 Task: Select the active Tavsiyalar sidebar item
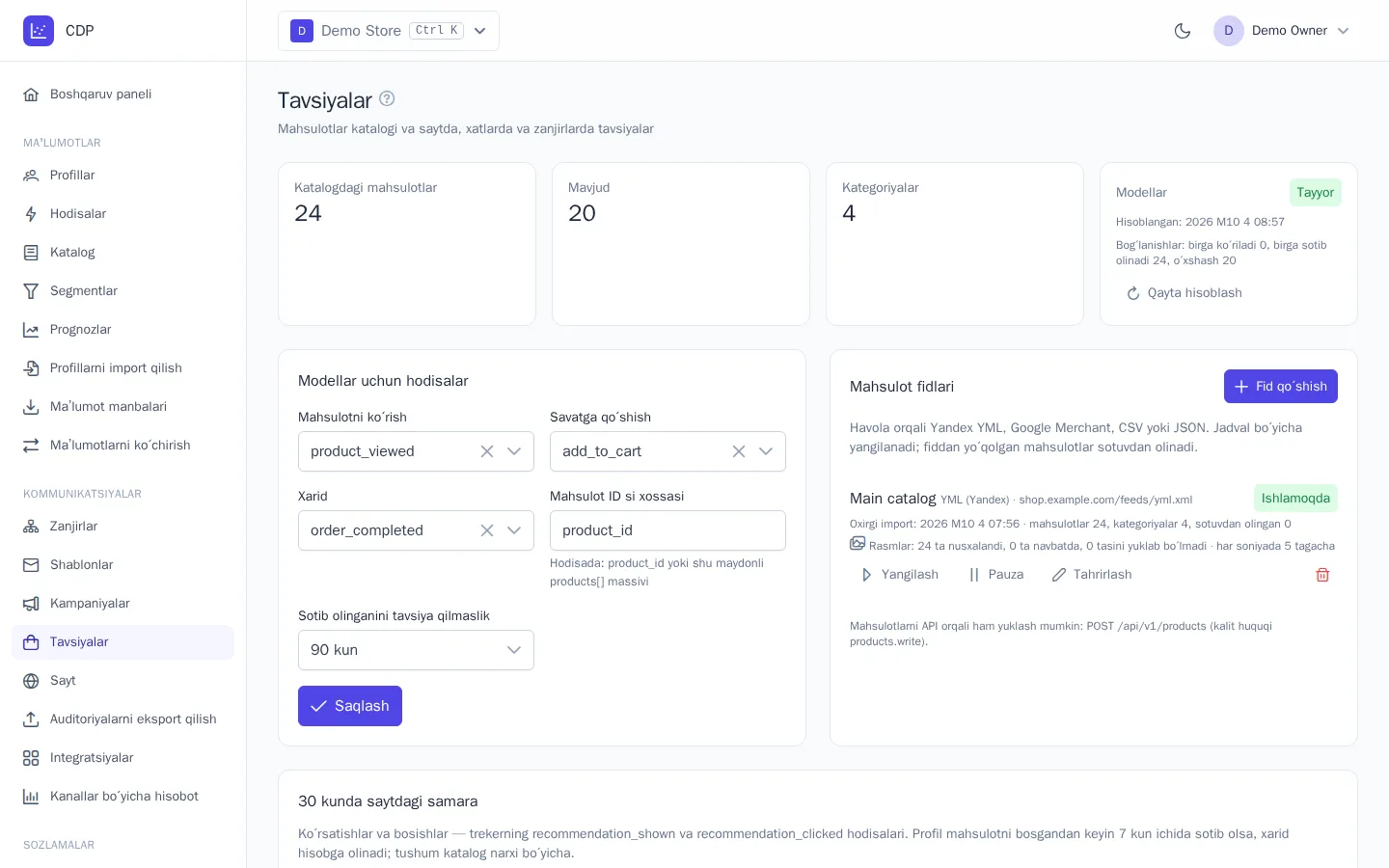(x=123, y=642)
